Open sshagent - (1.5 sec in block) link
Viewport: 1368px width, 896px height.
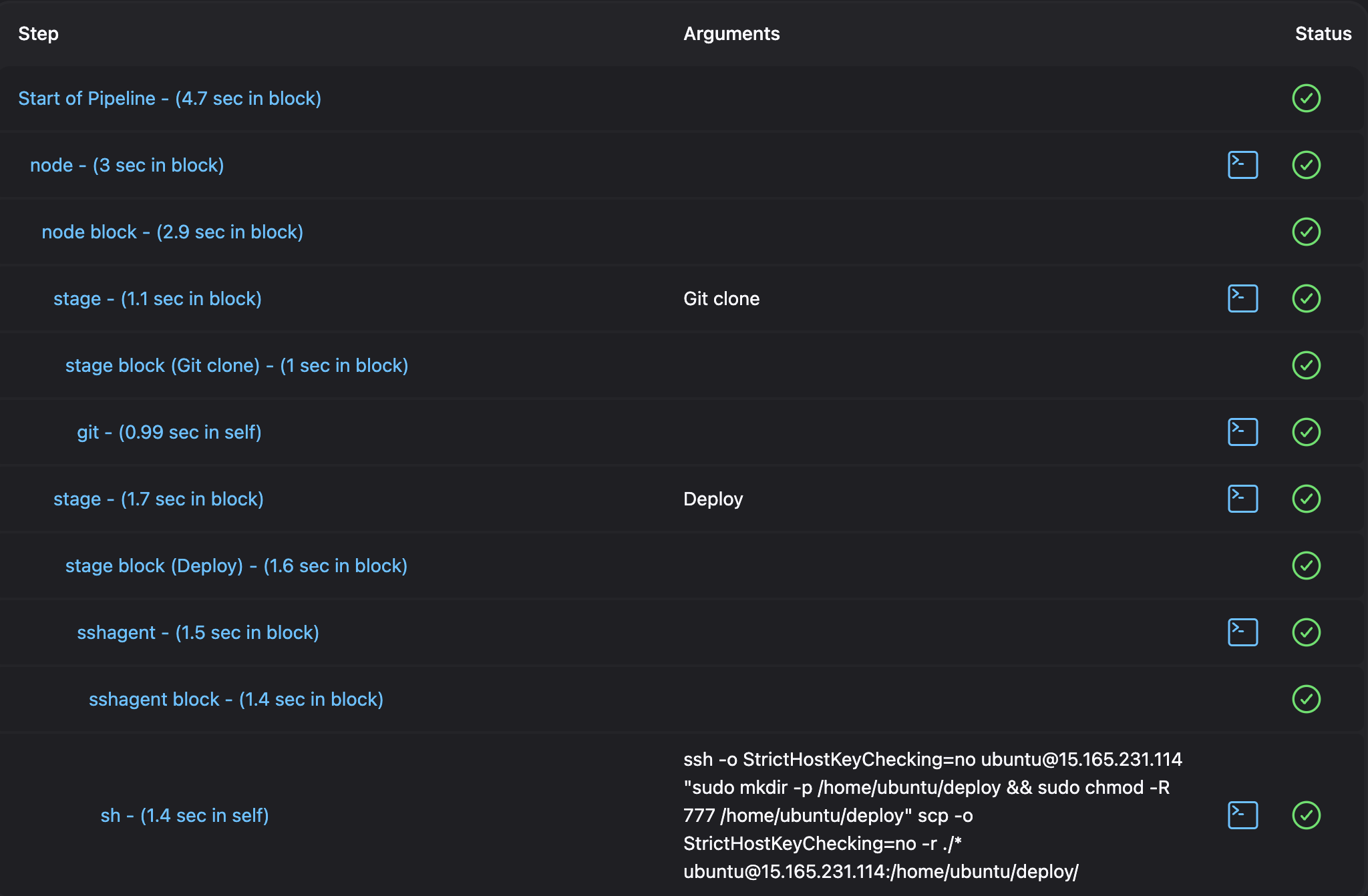point(198,632)
